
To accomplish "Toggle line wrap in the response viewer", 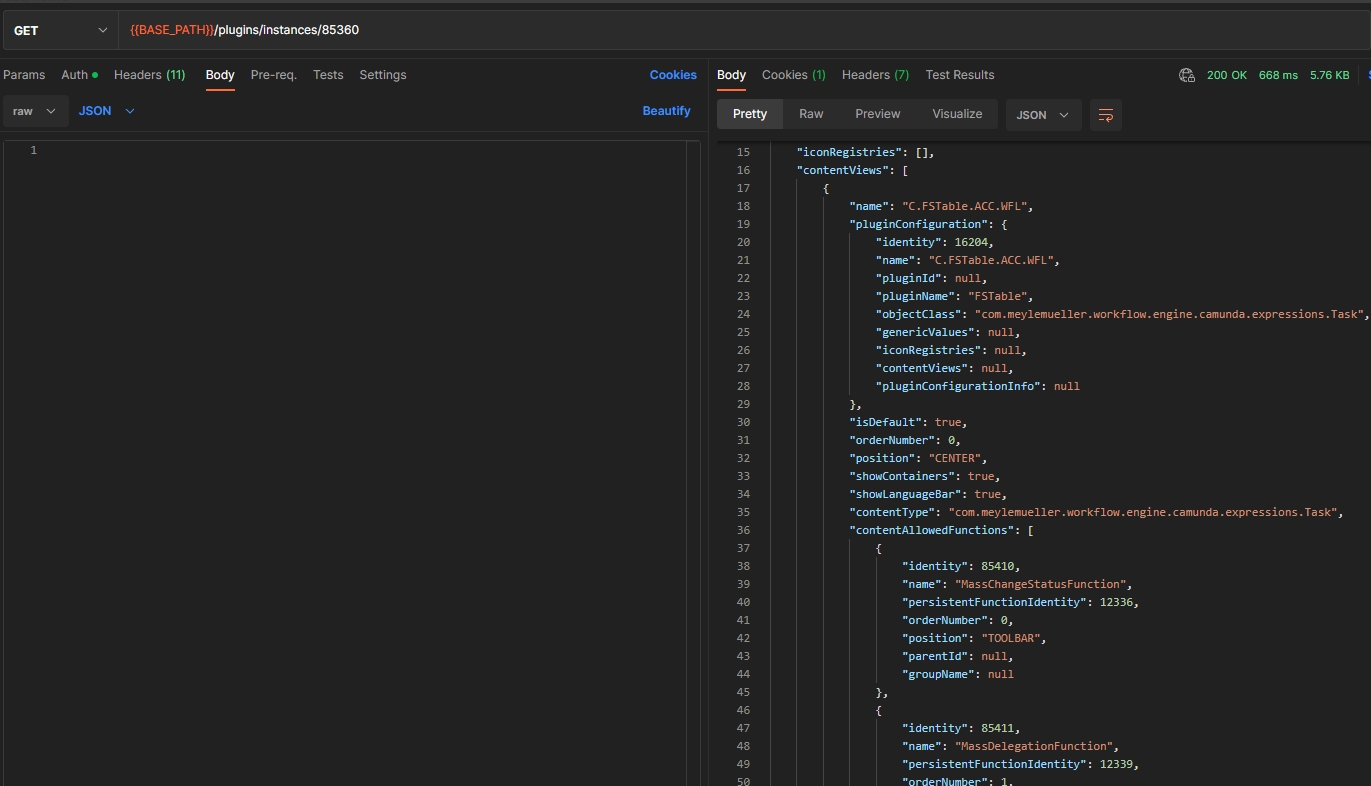I will pyautogui.click(x=1105, y=115).
